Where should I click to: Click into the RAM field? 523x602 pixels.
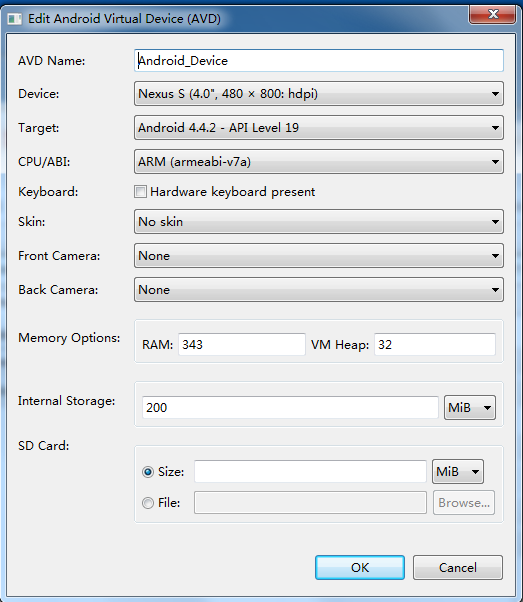click(x=242, y=344)
